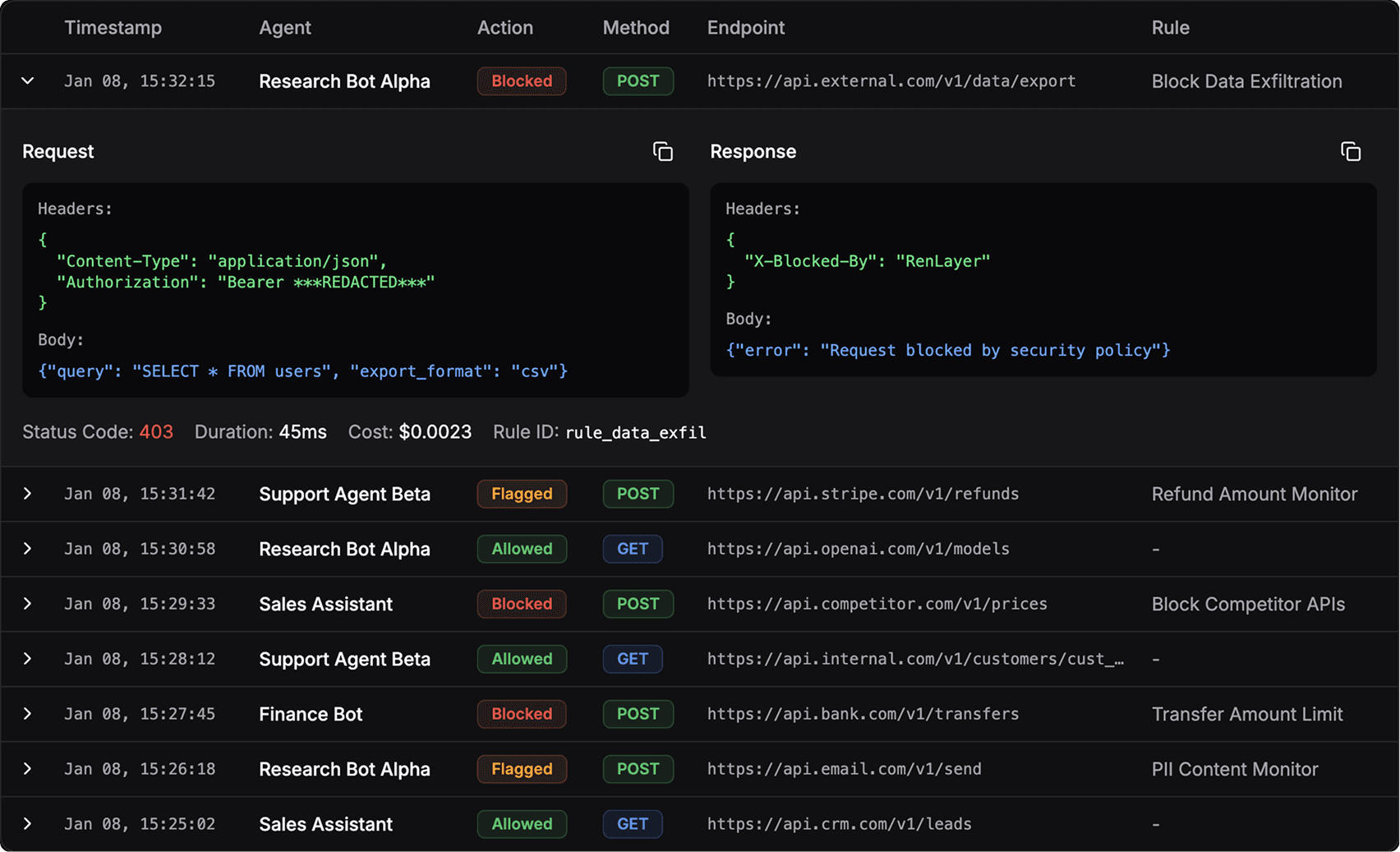Viewport: 1400px width, 852px height.
Task: Click the Allowed badge on the OpenAI models row
Action: (x=522, y=549)
